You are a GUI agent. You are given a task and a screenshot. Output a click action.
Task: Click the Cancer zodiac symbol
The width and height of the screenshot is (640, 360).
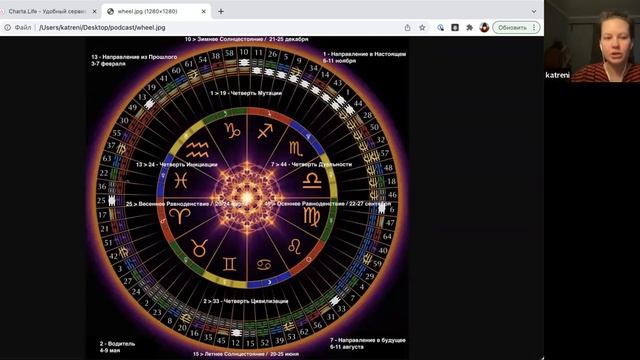pyautogui.click(x=264, y=264)
